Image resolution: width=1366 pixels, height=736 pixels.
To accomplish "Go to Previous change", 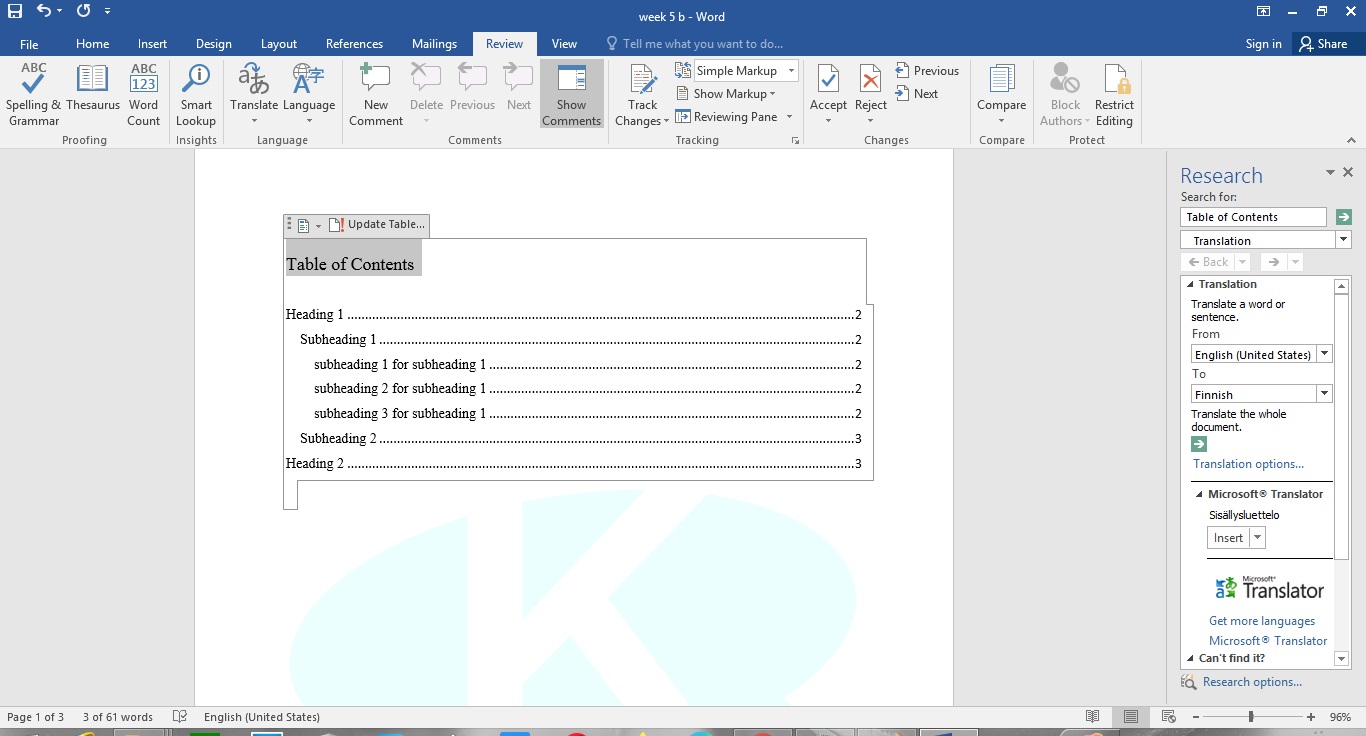I will pyautogui.click(x=927, y=71).
